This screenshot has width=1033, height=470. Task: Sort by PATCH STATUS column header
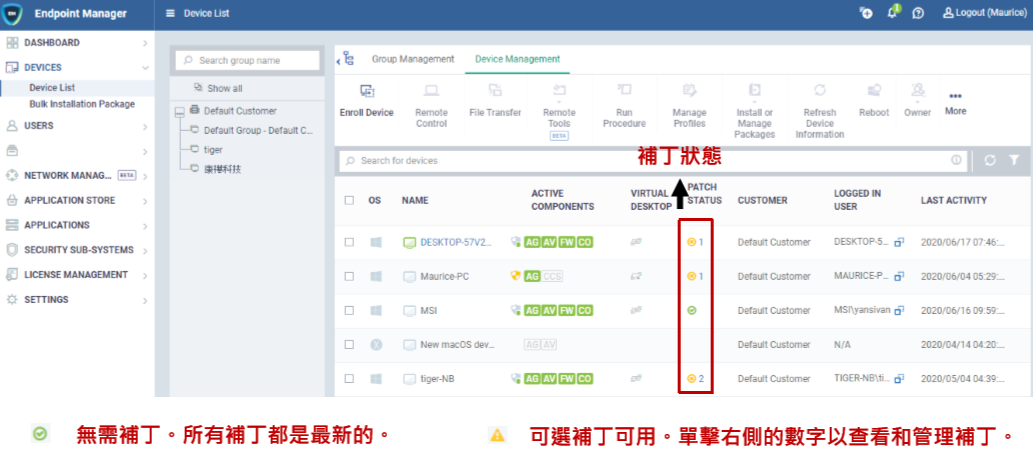pyautogui.click(x=704, y=194)
